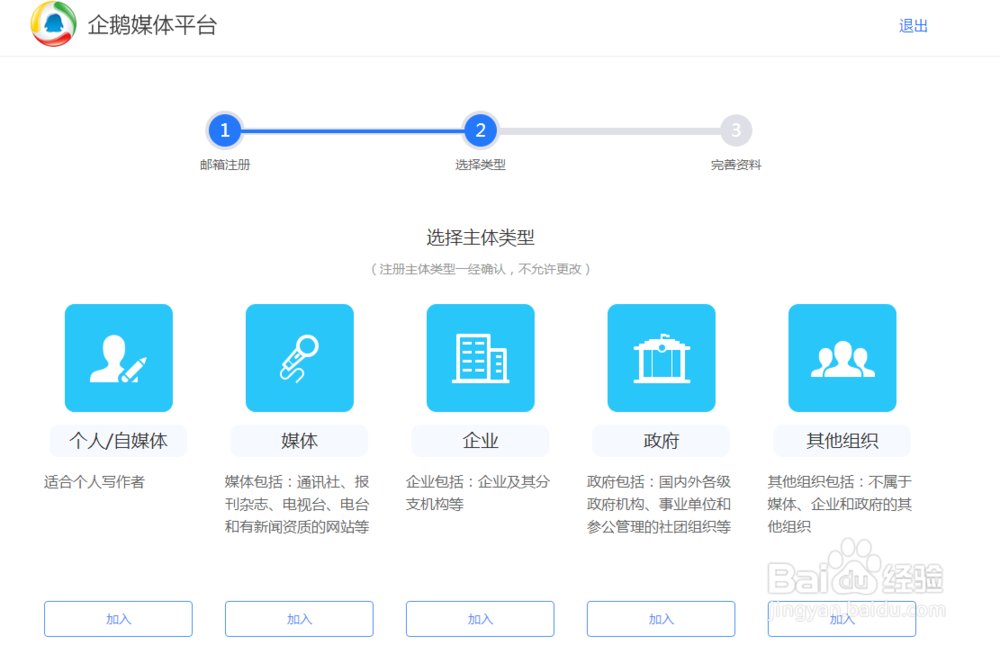This screenshot has width=1000, height=645.
Task: Click 加入 under 个人/自媒体
Action: click(x=117, y=618)
